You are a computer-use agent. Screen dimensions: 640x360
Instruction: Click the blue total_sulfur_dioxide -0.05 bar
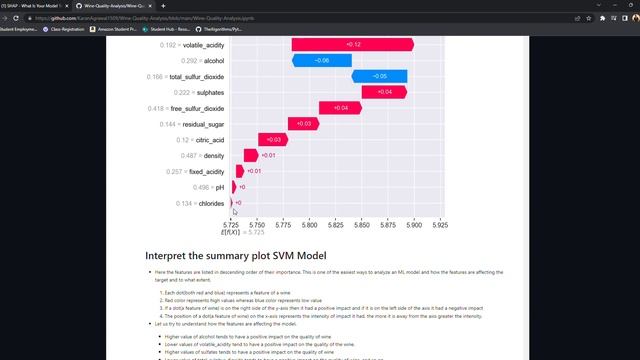click(379, 76)
